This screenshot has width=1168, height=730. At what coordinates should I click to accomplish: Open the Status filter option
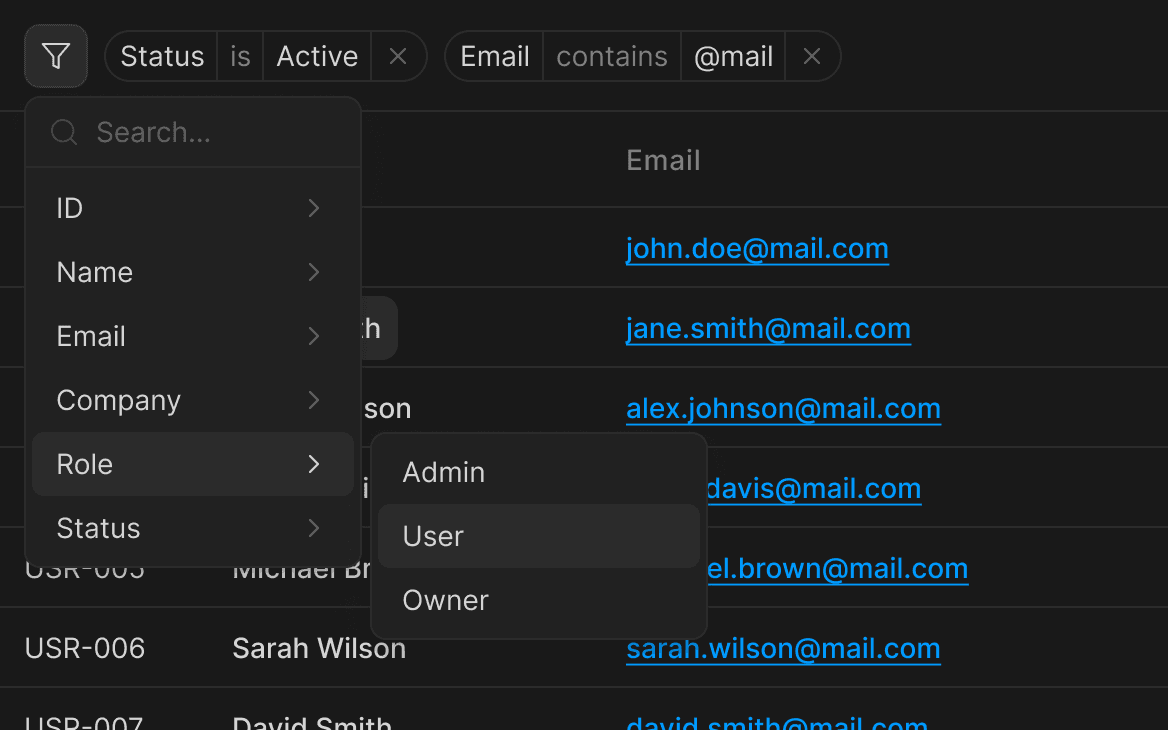[x=99, y=528]
